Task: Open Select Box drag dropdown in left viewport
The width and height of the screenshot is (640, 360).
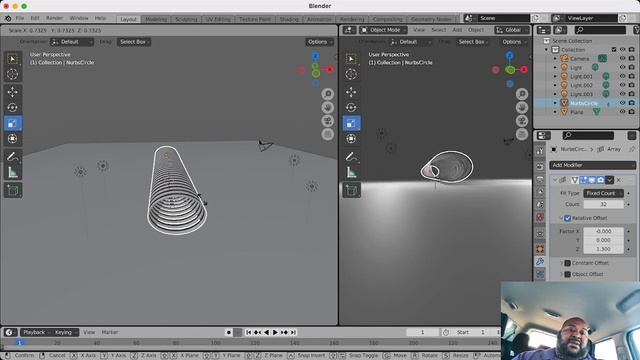Action: point(134,42)
